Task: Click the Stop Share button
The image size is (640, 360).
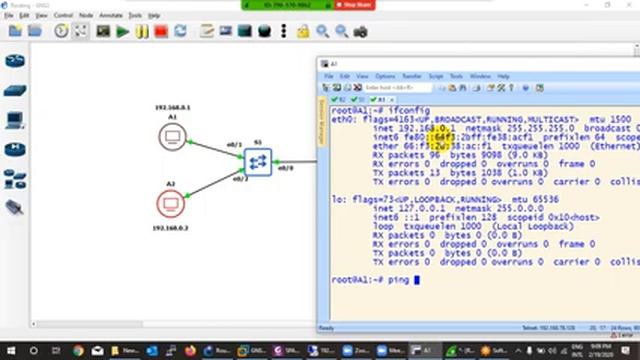Action: point(354,5)
